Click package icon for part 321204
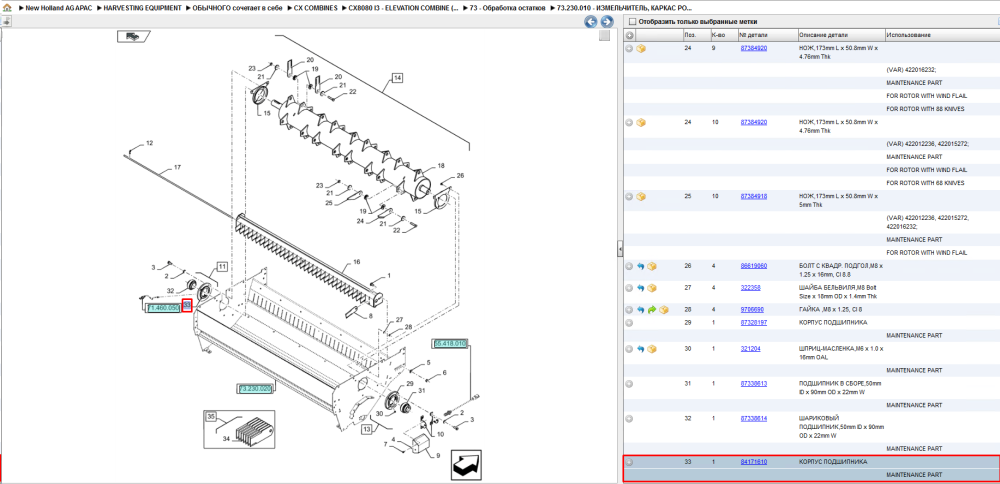 [651, 349]
